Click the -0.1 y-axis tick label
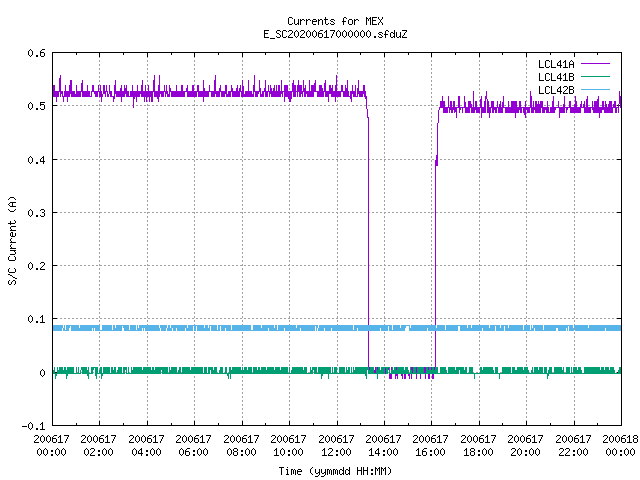640x480 pixels. click(x=33, y=426)
